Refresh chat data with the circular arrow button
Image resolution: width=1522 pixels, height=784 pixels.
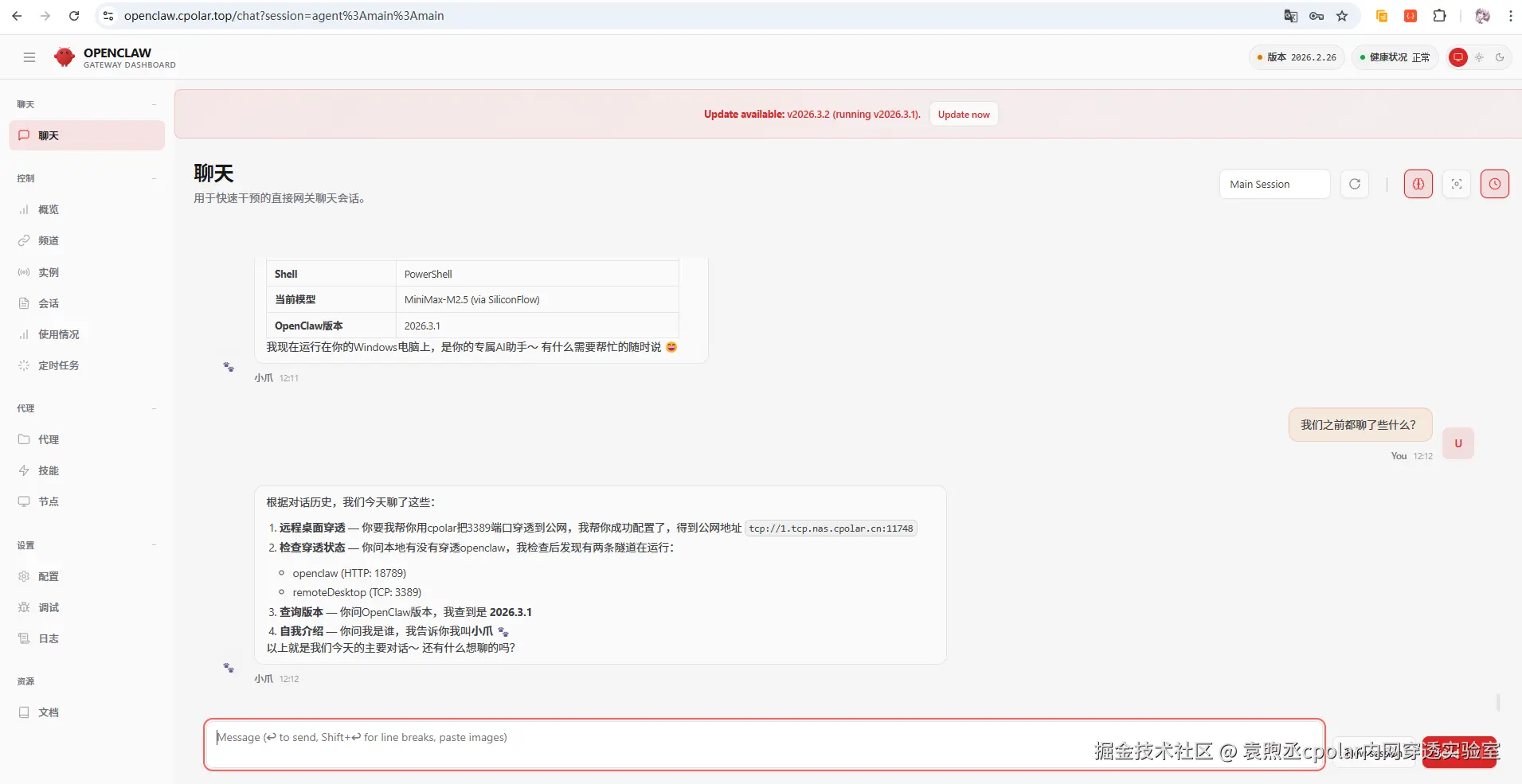point(1355,184)
